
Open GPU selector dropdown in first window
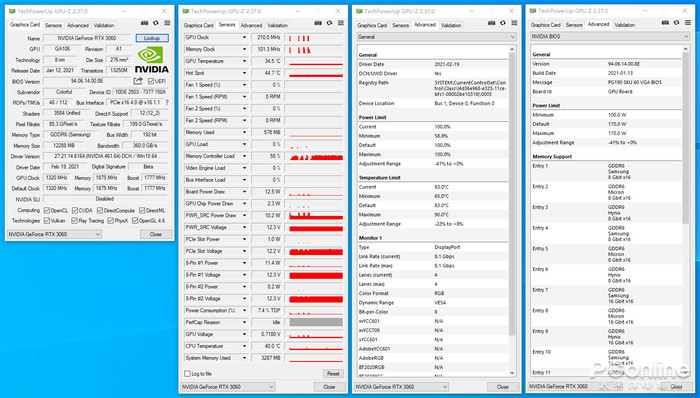click(54, 234)
